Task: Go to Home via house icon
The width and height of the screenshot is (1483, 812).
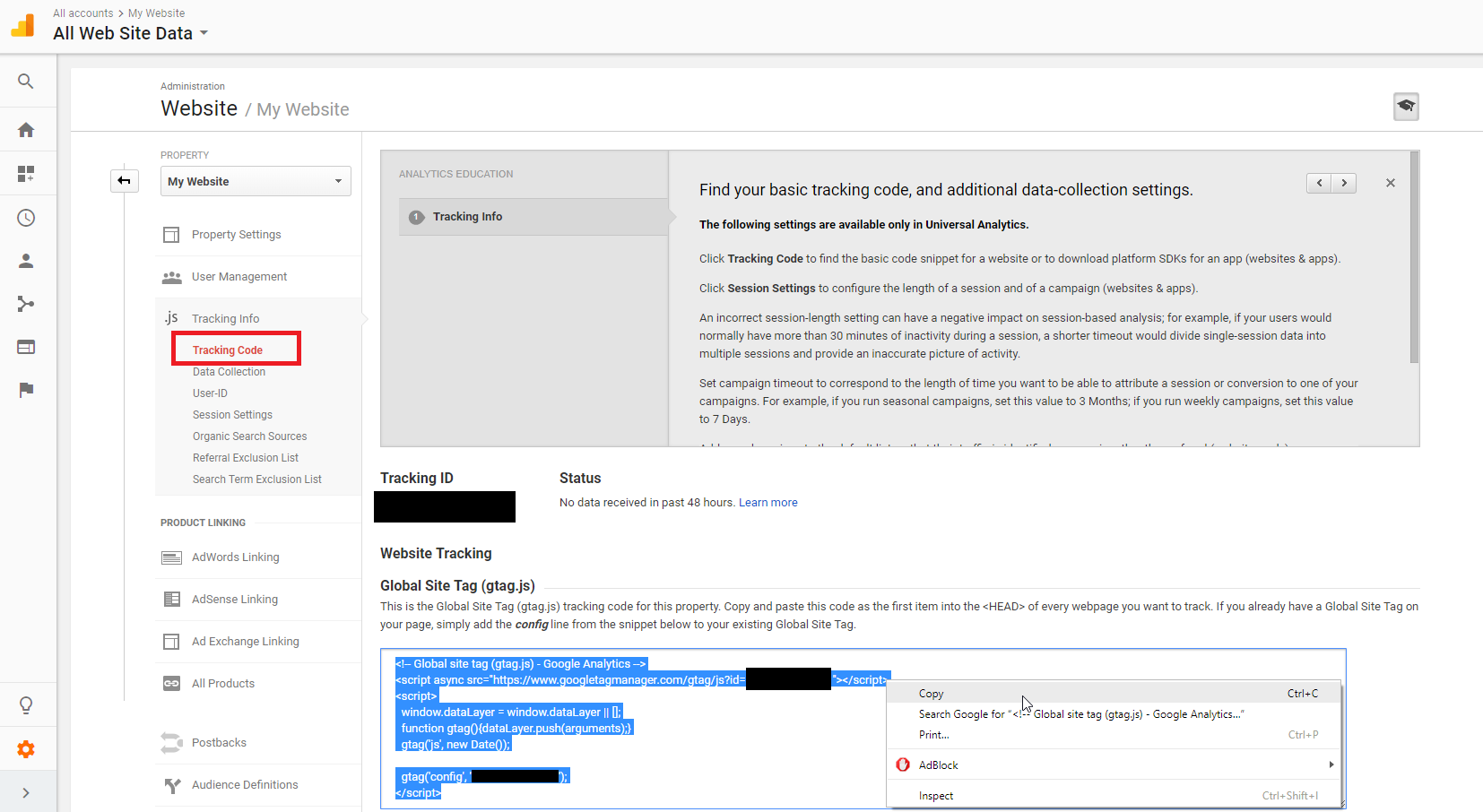Action: coord(26,130)
